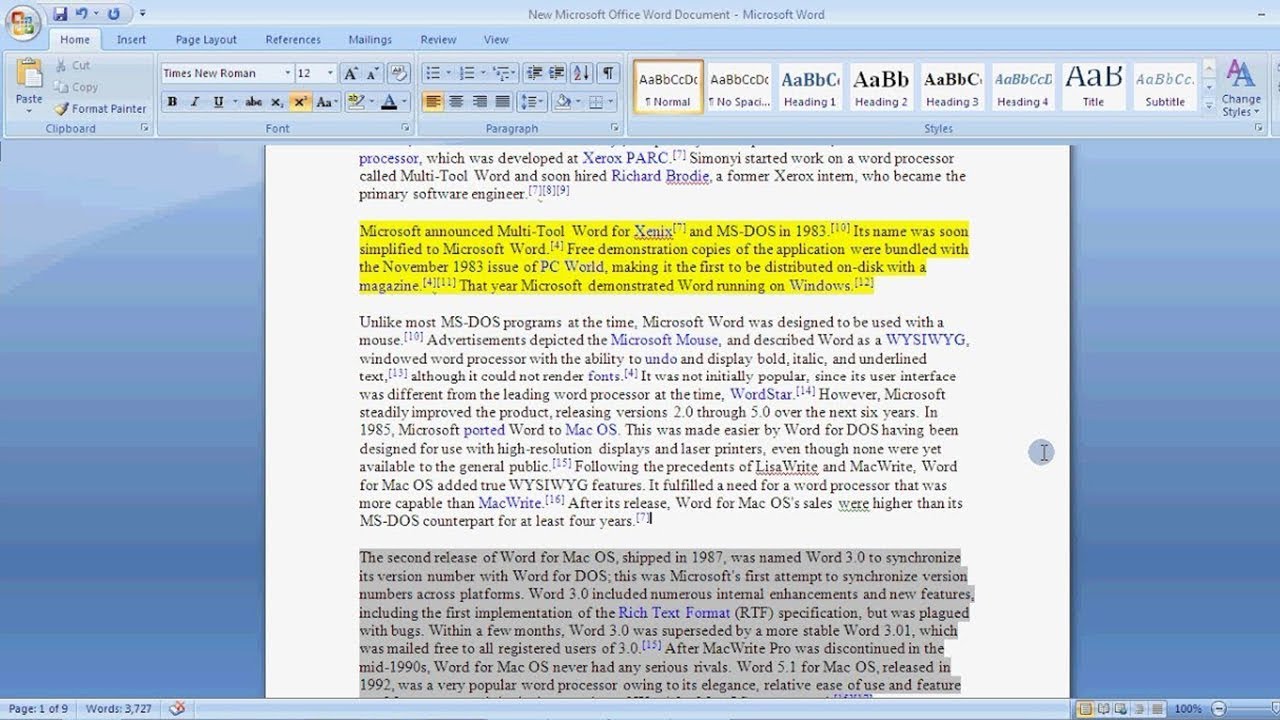The image size is (1280, 720).
Task: Click the Redo/Repeat icon
Action: point(113,14)
